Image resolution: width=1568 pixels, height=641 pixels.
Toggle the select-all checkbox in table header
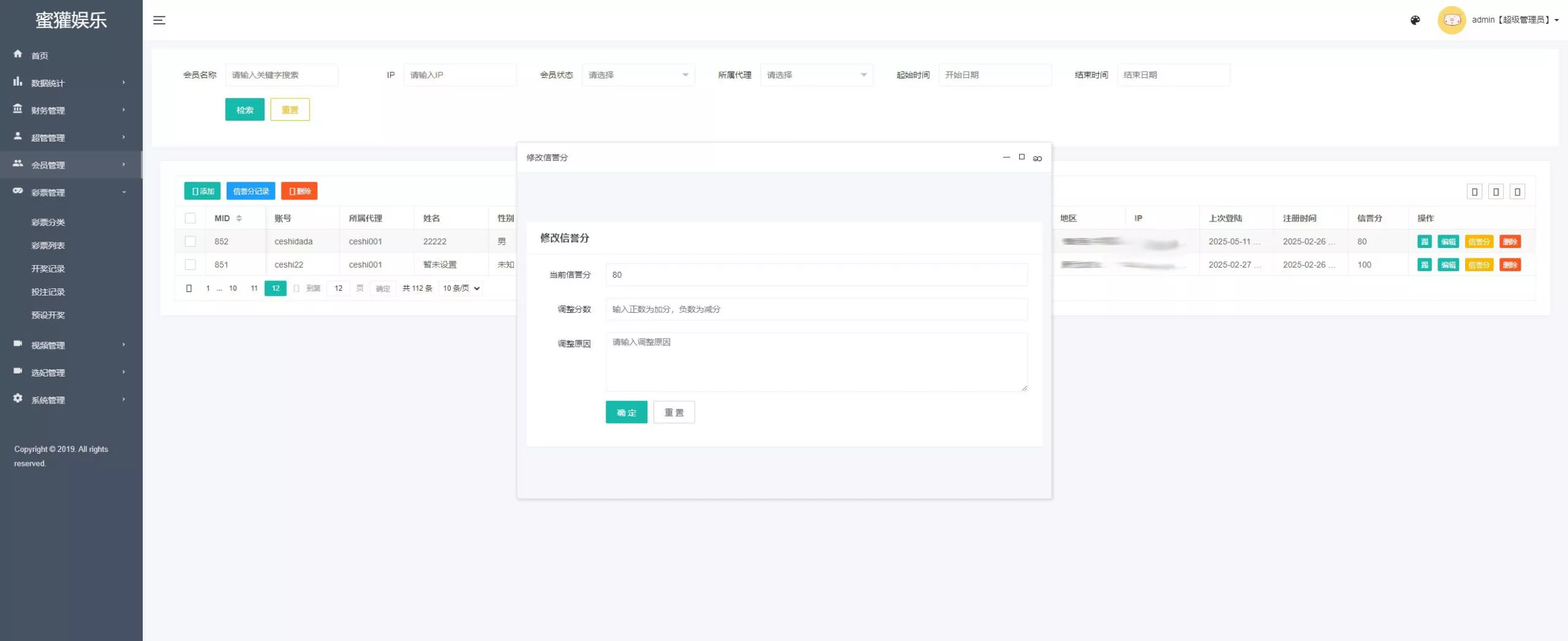190,219
